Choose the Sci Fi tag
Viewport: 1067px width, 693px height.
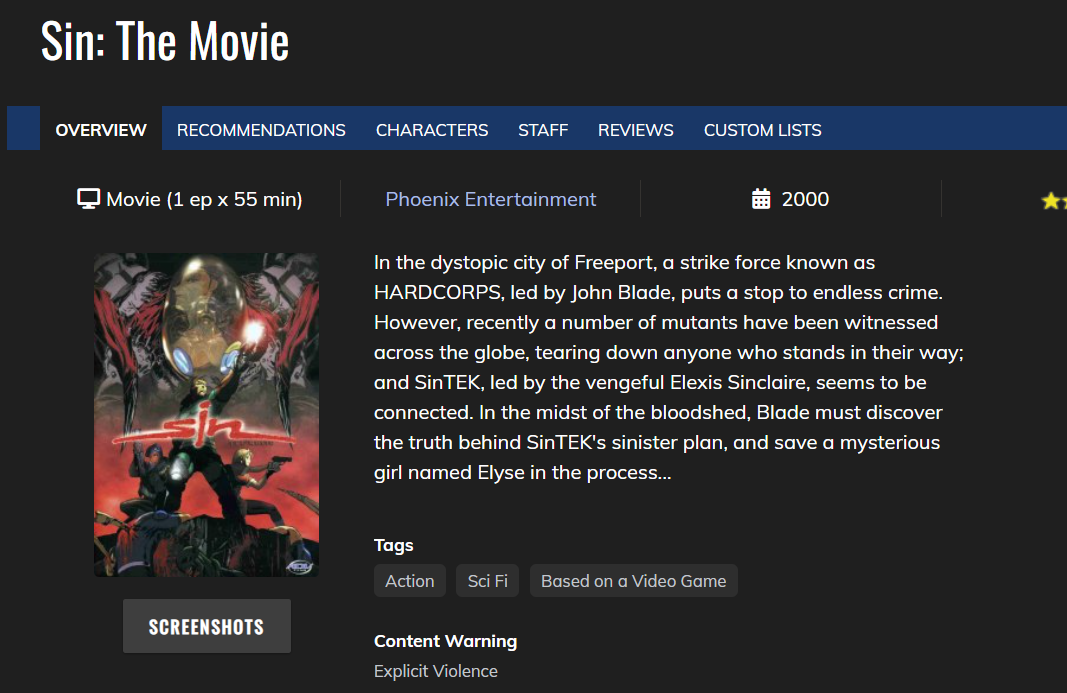[x=488, y=581]
